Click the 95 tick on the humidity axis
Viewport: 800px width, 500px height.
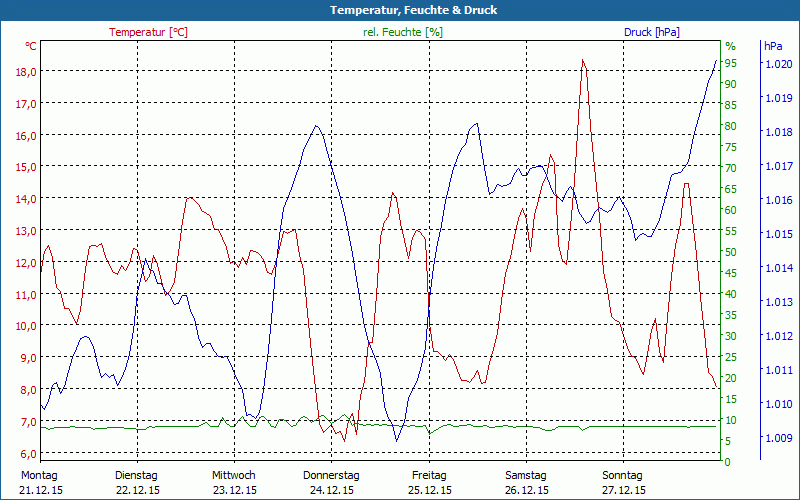tap(731, 63)
